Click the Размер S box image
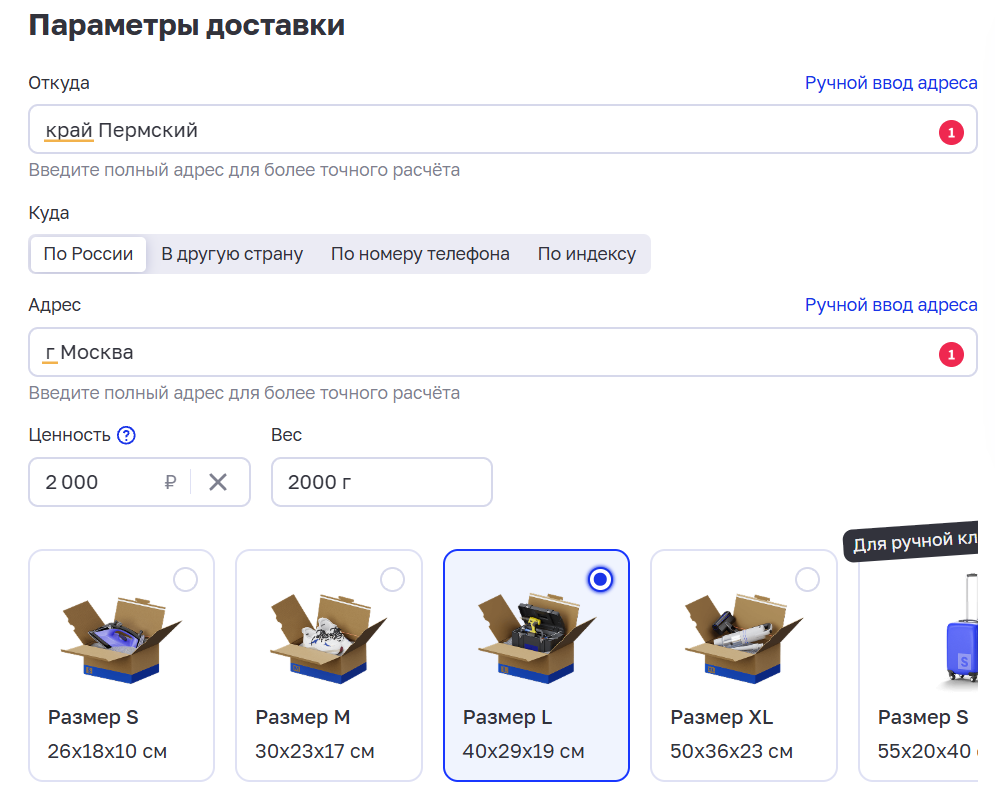This screenshot has height=788, width=995. click(120, 635)
